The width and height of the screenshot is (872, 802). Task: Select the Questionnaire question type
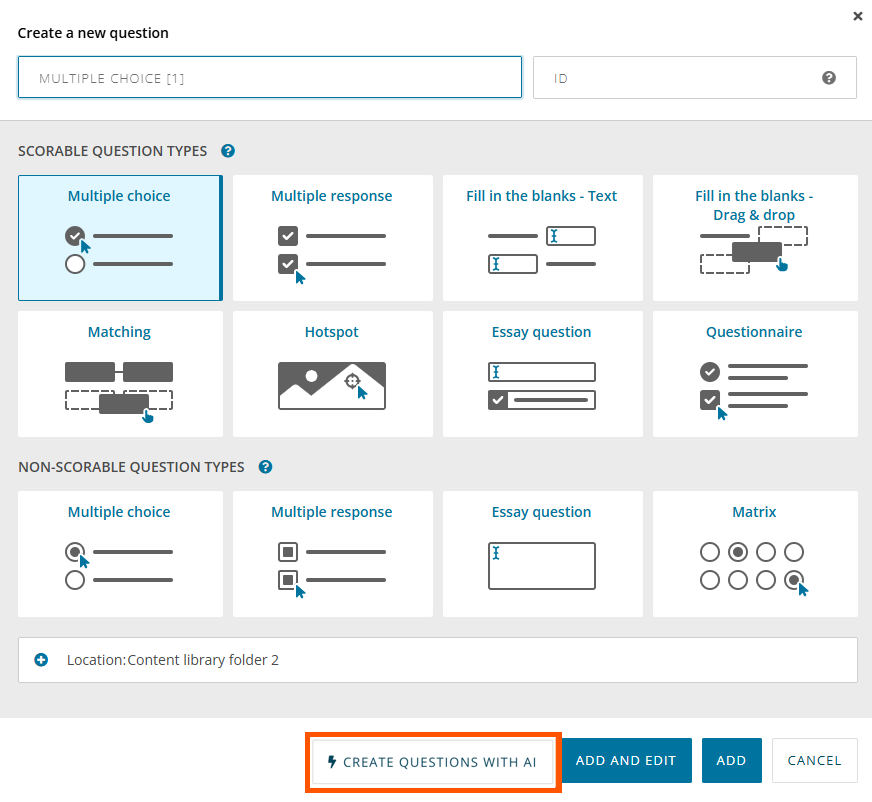click(x=754, y=374)
